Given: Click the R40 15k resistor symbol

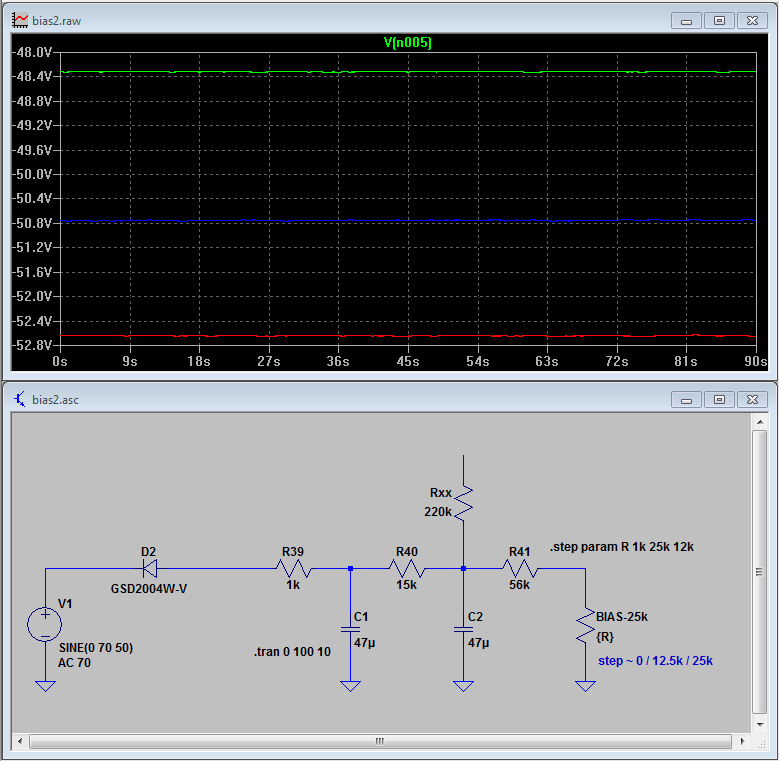Looking at the screenshot, I should pos(406,569).
